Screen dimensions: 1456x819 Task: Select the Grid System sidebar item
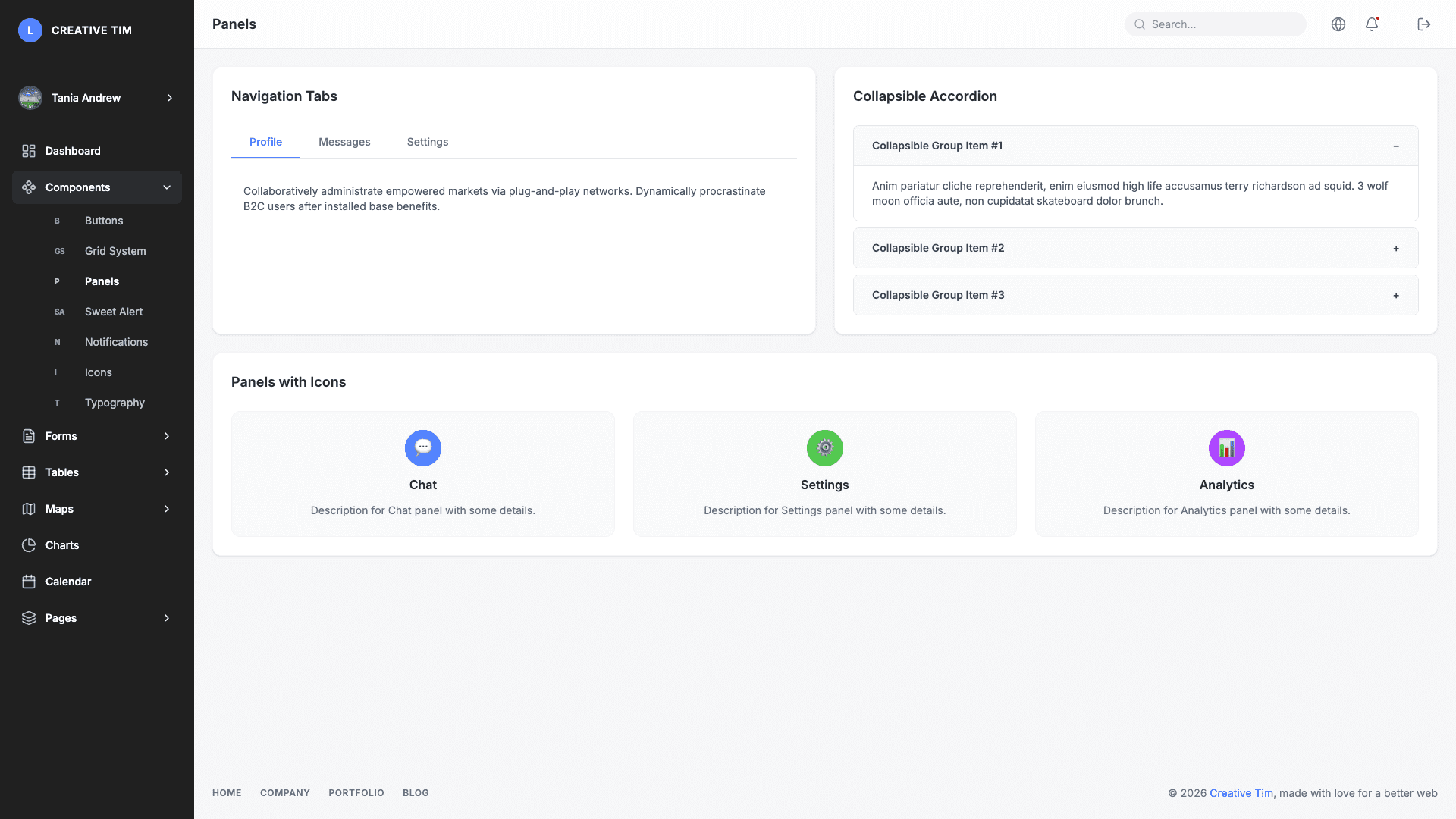(x=115, y=251)
